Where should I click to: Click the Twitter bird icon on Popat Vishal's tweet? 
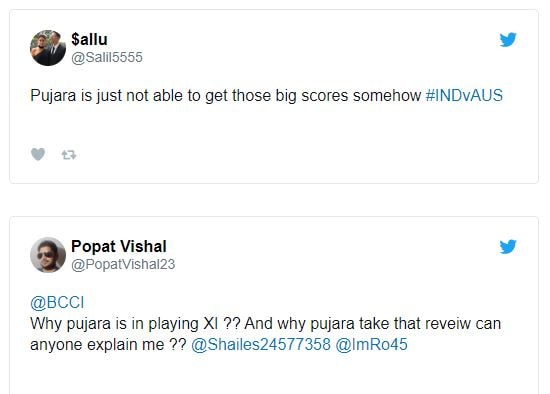(508, 246)
